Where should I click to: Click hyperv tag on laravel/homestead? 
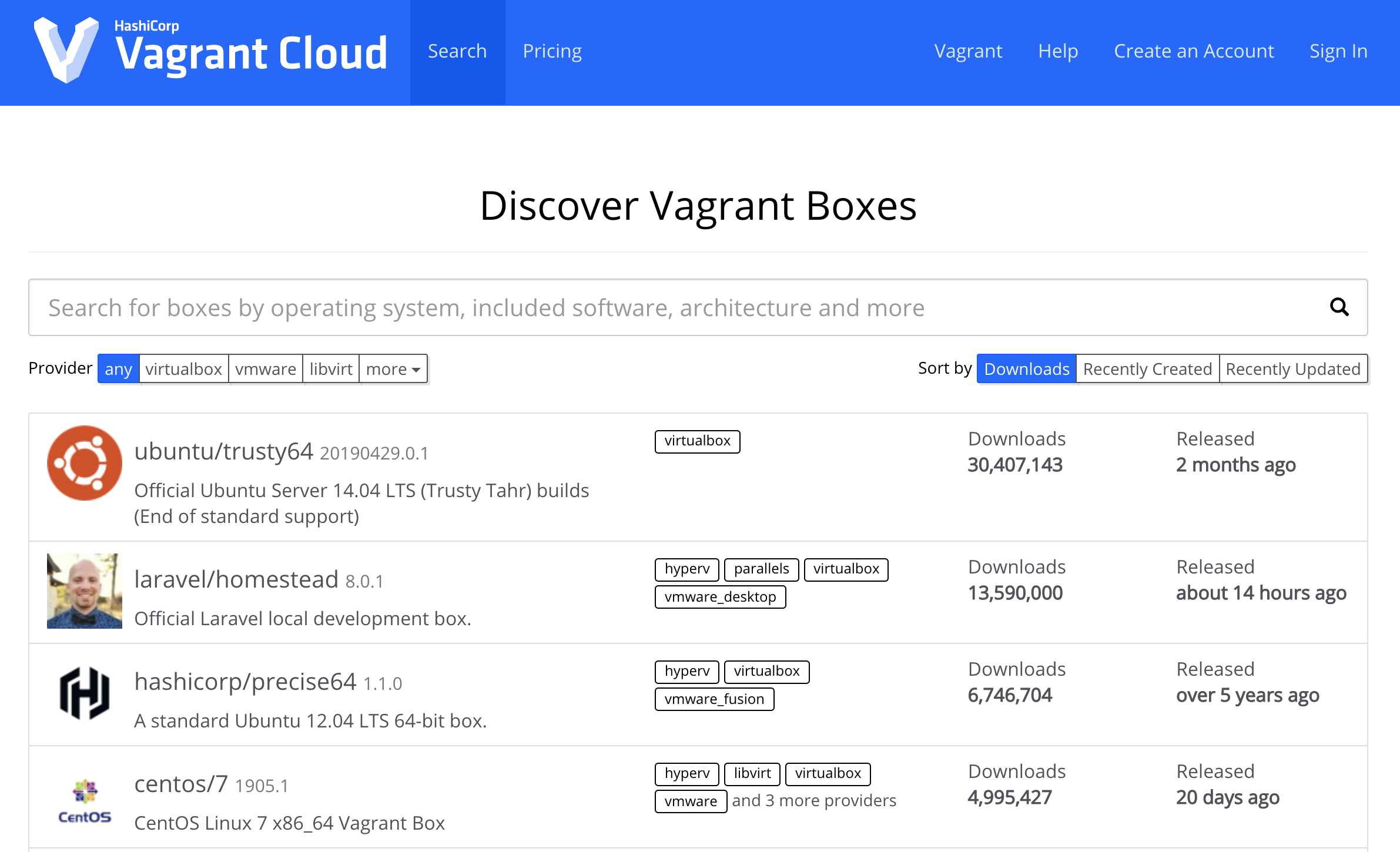tap(687, 569)
